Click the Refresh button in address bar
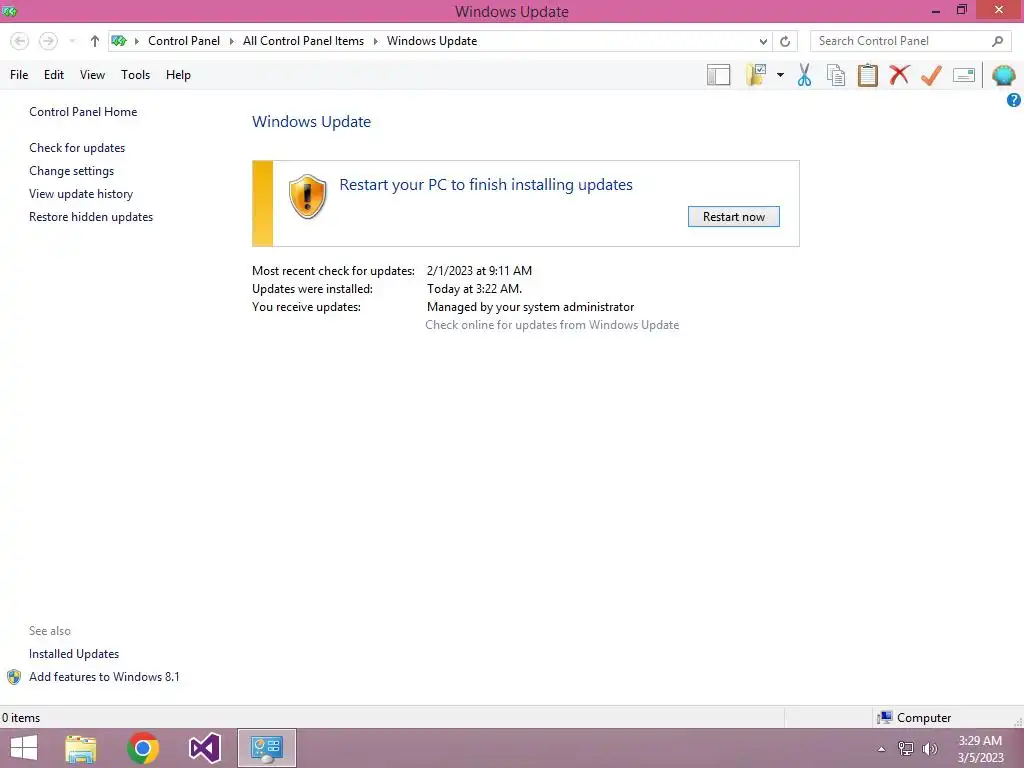Screen dimensions: 1024x768 tap(785, 41)
